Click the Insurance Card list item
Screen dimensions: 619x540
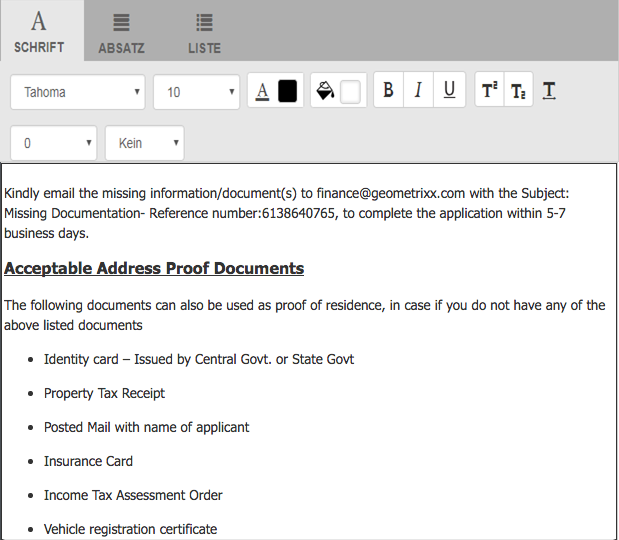click(x=88, y=461)
